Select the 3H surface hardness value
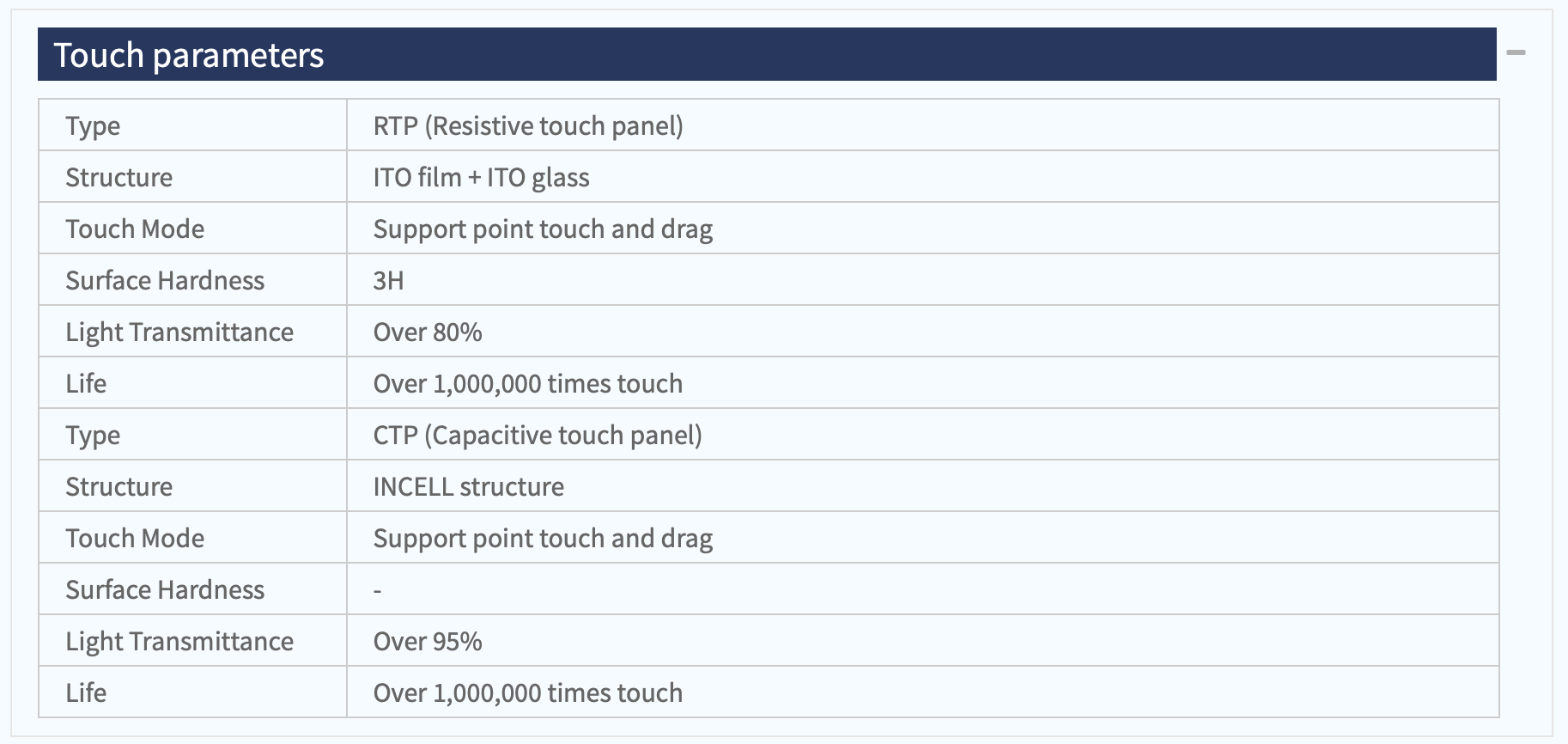1568x744 pixels. pyautogui.click(x=388, y=281)
